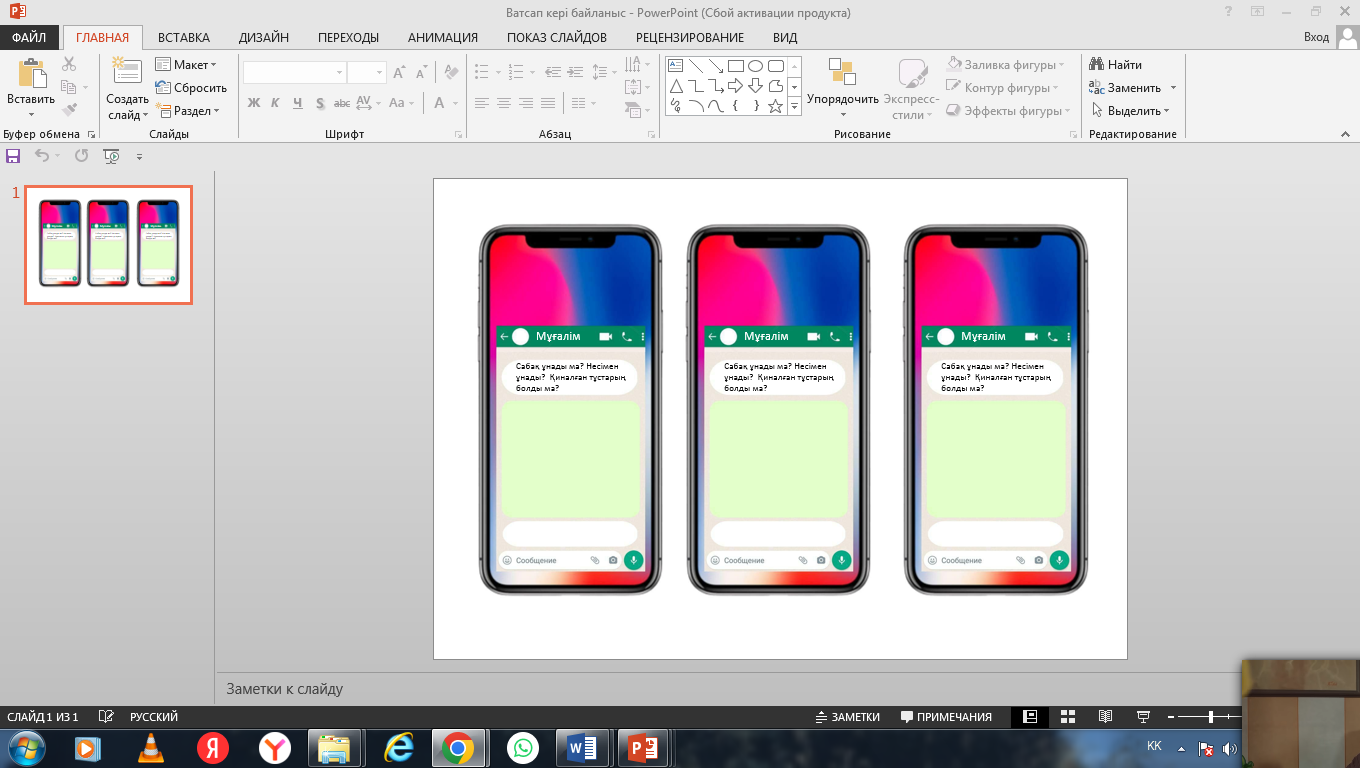Switch to the ДИЗАЙН tab

[x=264, y=38]
